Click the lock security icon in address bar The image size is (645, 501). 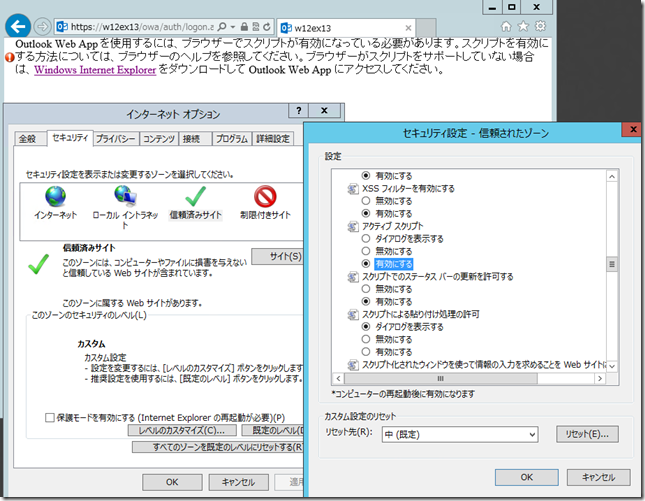click(244, 27)
